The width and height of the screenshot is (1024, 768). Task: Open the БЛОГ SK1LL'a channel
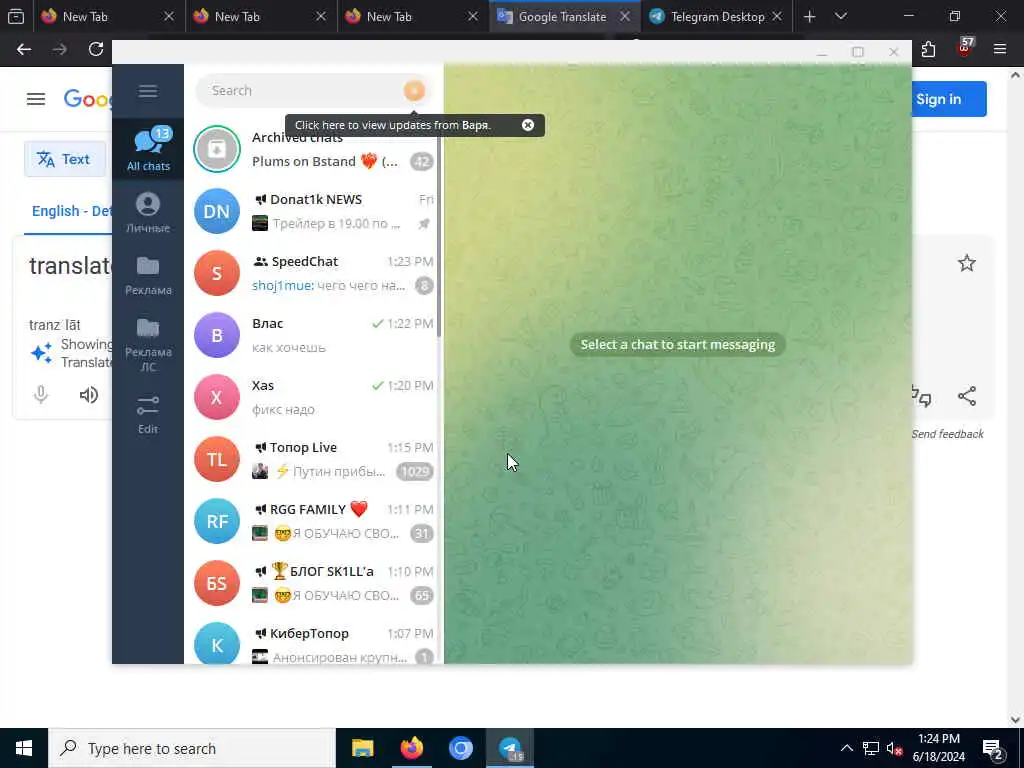(x=313, y=583)
